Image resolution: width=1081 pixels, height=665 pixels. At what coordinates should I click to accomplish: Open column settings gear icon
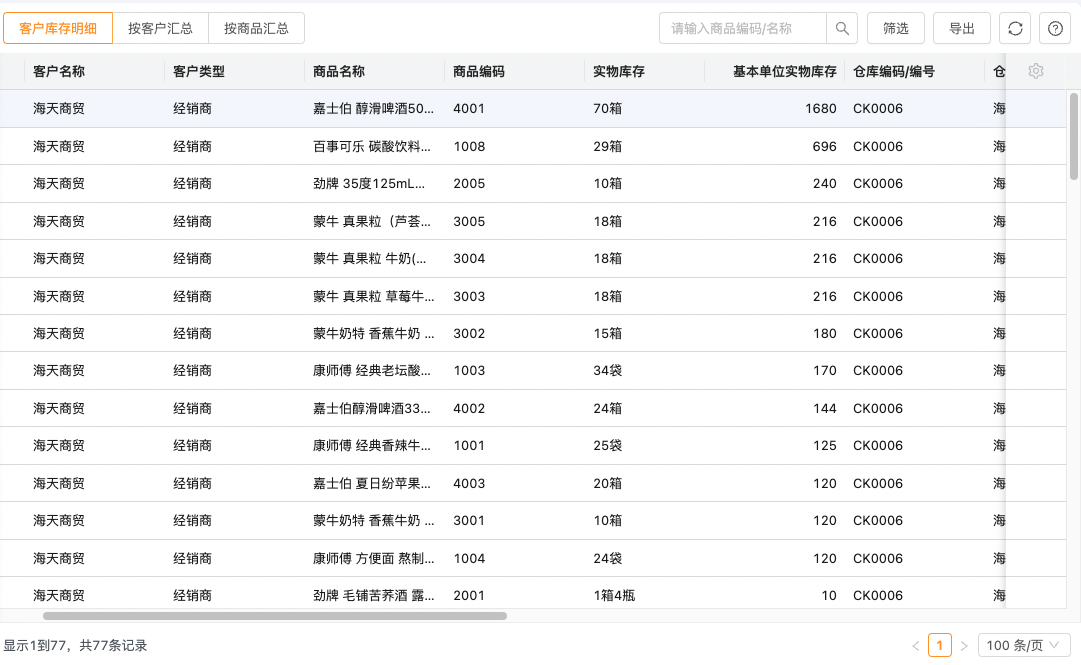point(1035,71)
